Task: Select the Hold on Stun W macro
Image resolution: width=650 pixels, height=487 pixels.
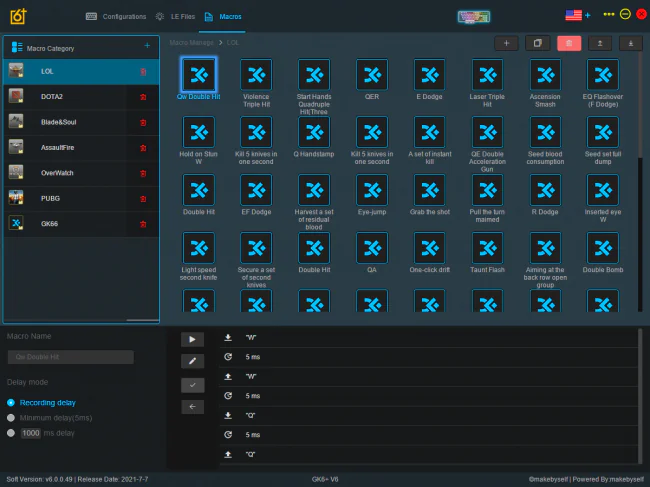Action: [x=199, y=133]
